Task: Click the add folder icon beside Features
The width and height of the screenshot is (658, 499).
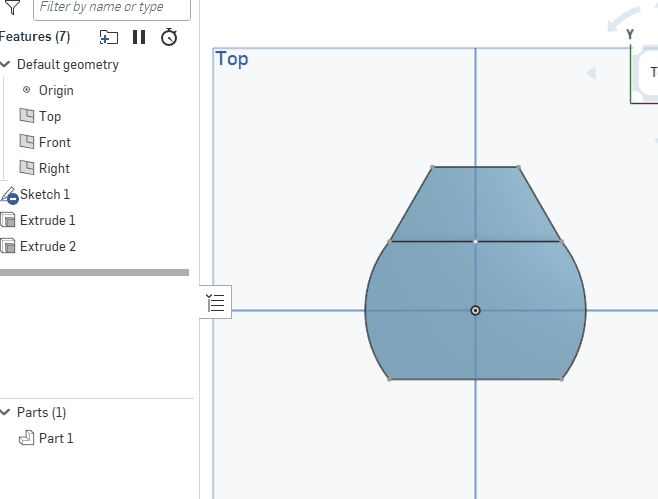Action: pyautogui.click(x=109, y=37)
